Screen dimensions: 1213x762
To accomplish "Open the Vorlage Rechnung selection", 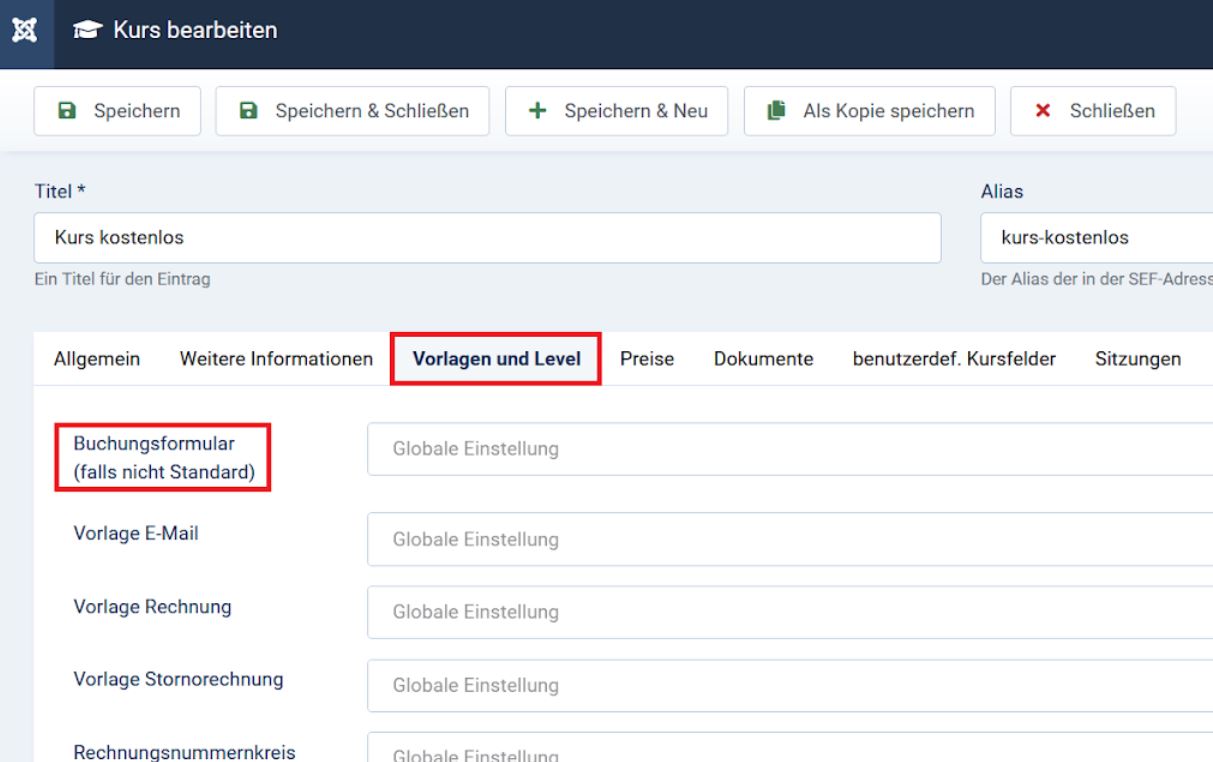I will 790,612.
